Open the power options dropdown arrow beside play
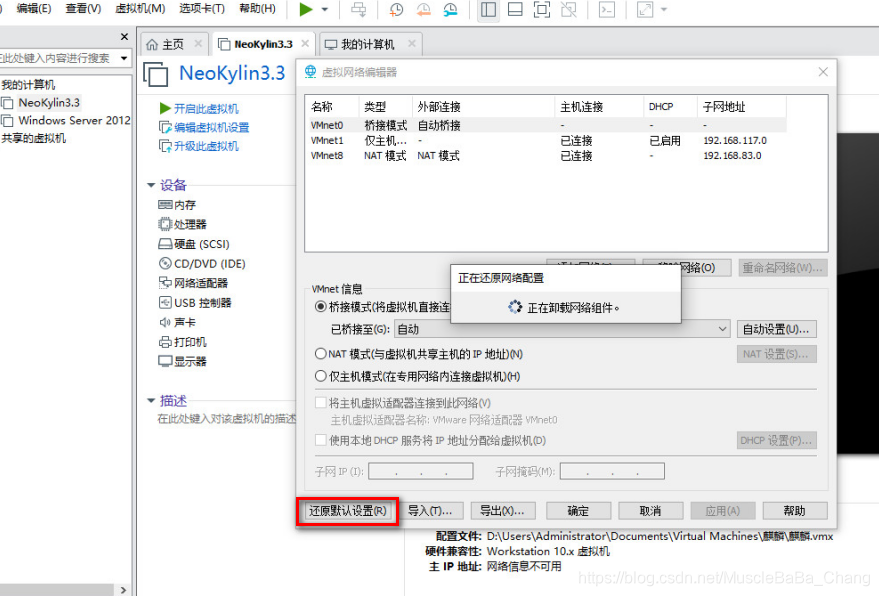This screenshot has width=879, height=596. (x=325, y=10)
